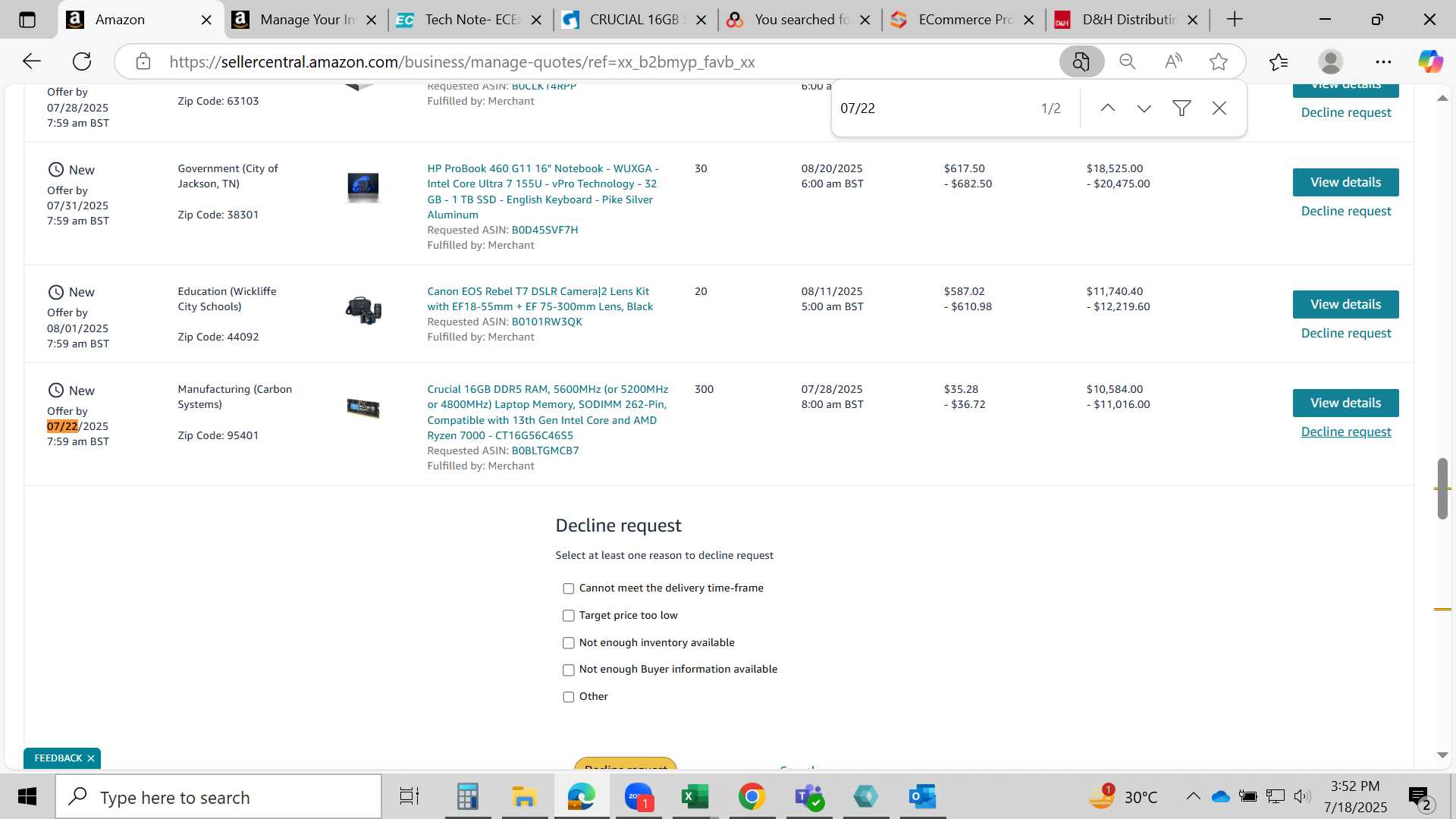Click the Windows taskbar search box
Image resolution: width=1456 pixels, height=819 pixels.
218,797
